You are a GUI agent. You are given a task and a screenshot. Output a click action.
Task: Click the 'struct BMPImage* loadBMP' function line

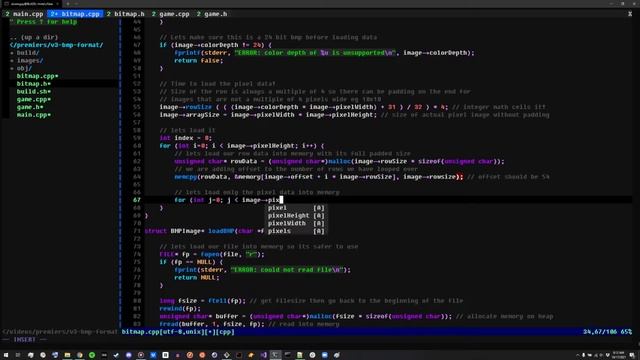[204, 231]
